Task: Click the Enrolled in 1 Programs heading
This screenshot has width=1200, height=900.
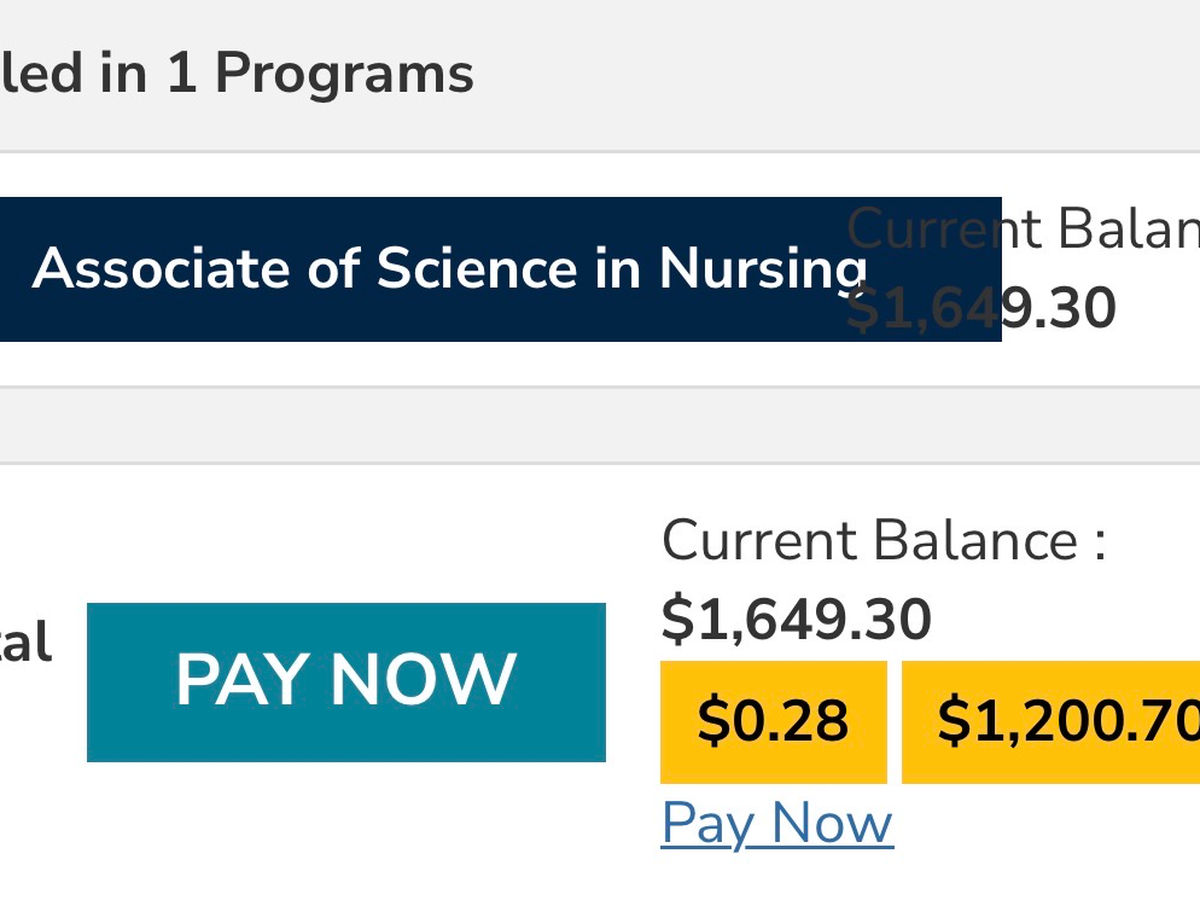Action: tap(237, 75)
